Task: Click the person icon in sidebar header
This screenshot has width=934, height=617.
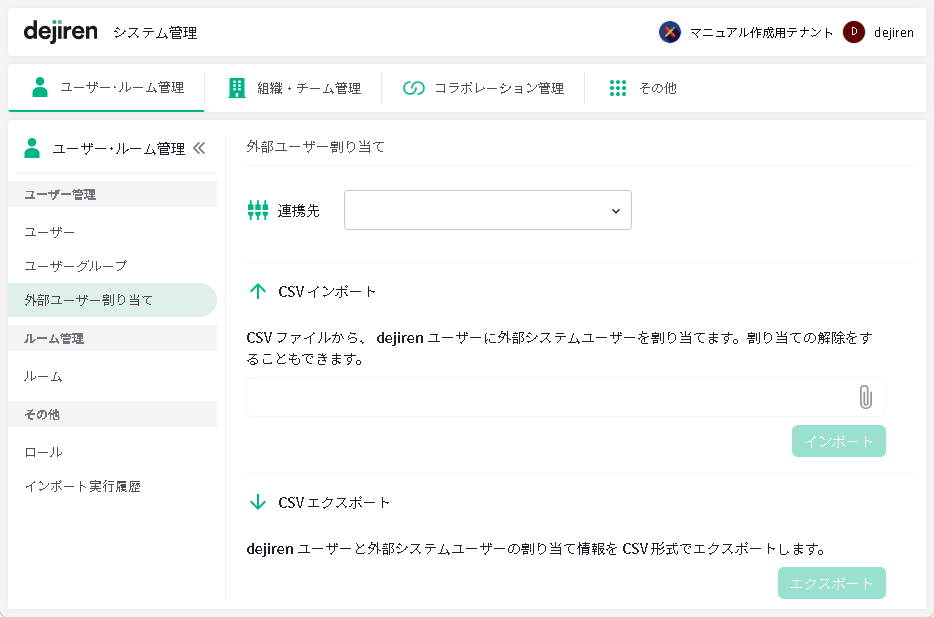Action: click(33, 148)
